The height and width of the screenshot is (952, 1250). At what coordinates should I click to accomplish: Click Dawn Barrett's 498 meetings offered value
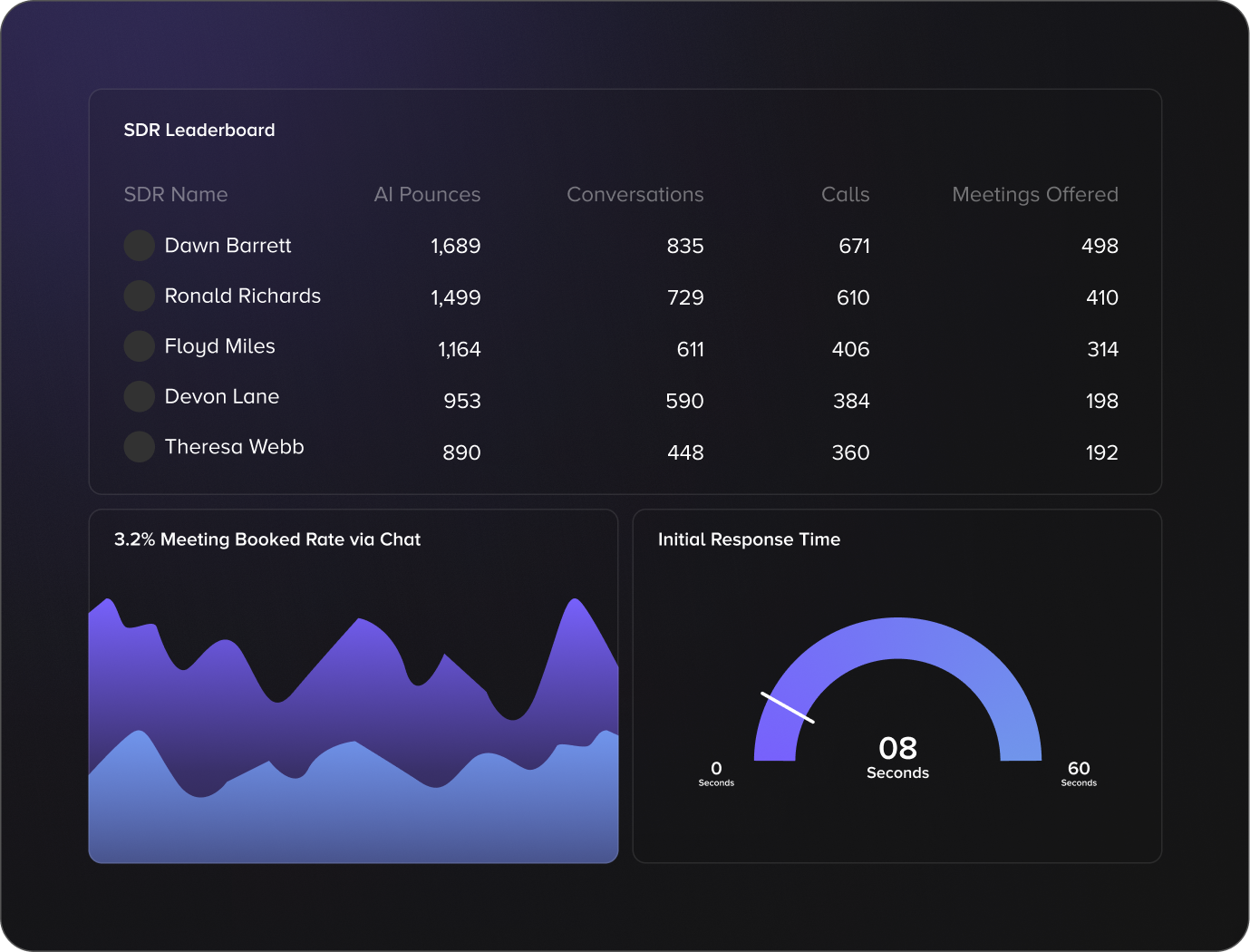(x=1099, y=247)
